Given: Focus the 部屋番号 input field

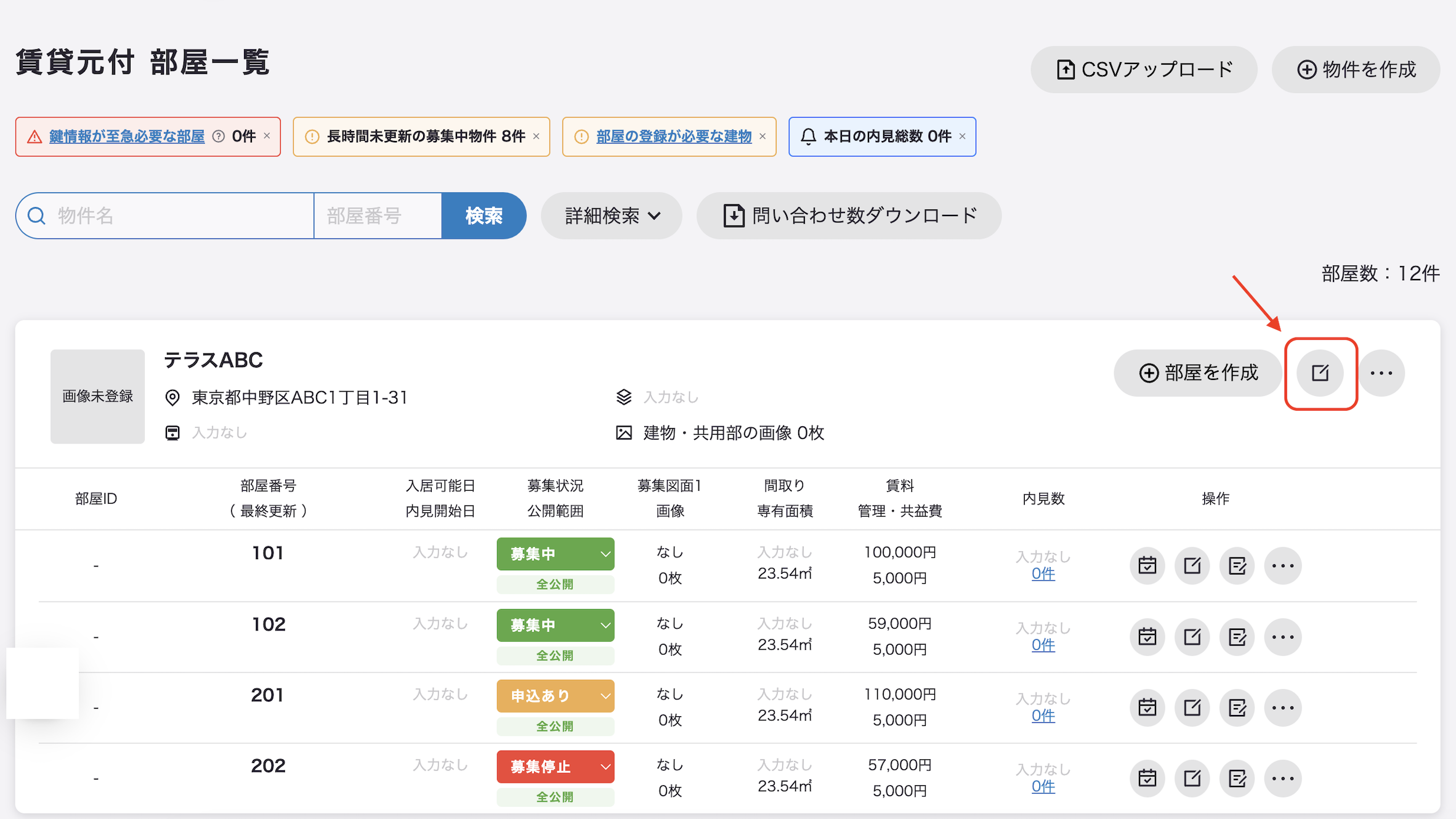Looking at the screenshot, I should (x=378, y=216).
